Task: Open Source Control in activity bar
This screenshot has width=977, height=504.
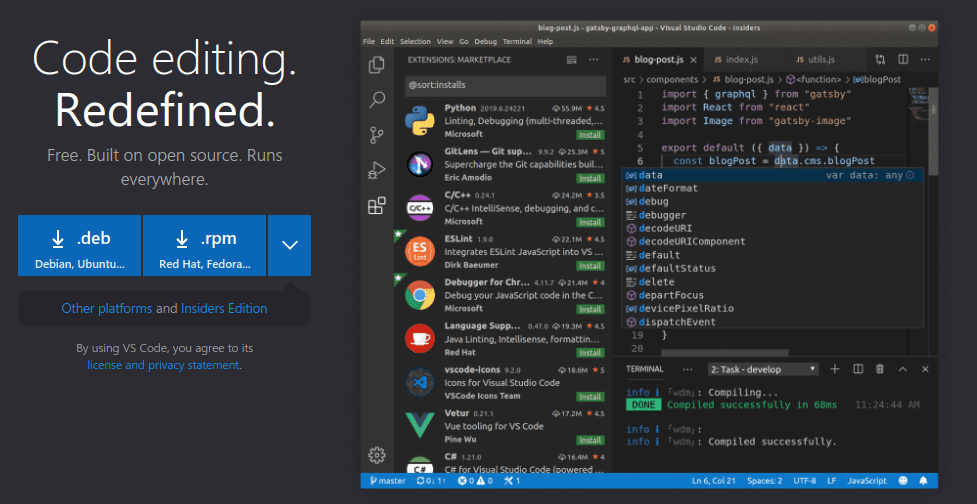Action: tap(376, 135)
